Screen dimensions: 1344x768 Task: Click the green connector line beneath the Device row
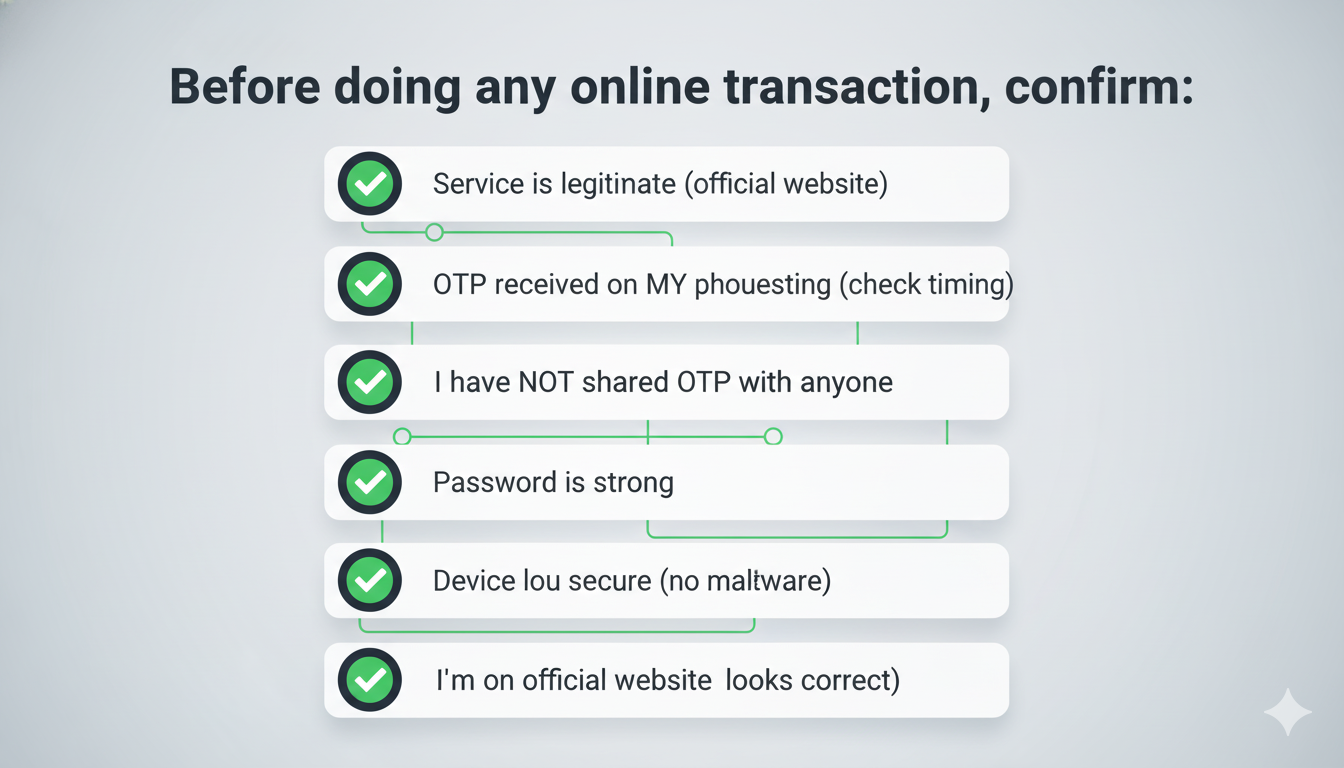click(x=556, y=631)
